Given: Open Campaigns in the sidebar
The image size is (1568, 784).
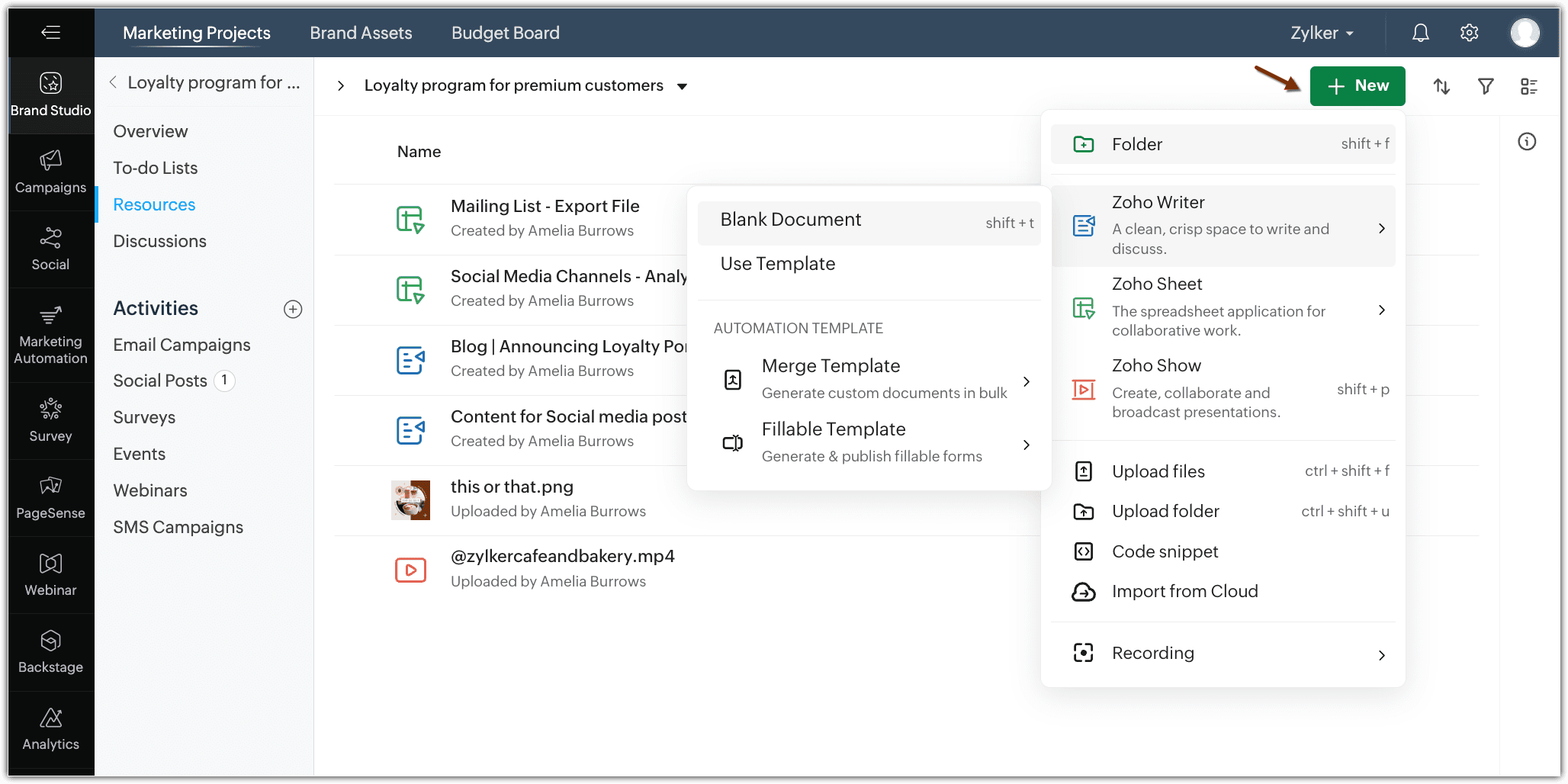Looking at the screenshot, I should 50,172.
